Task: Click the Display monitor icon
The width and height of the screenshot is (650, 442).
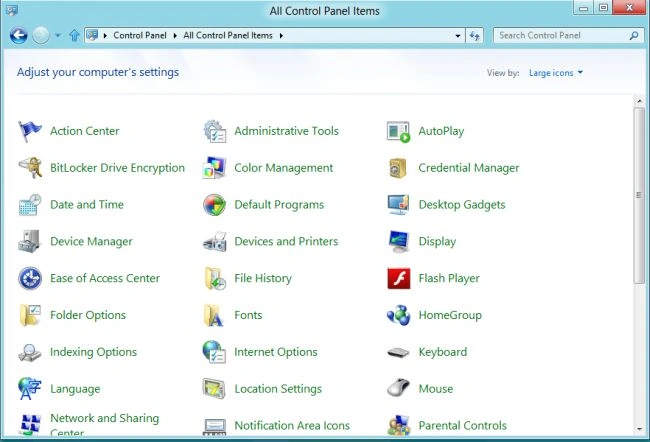Action: point(399,241)
